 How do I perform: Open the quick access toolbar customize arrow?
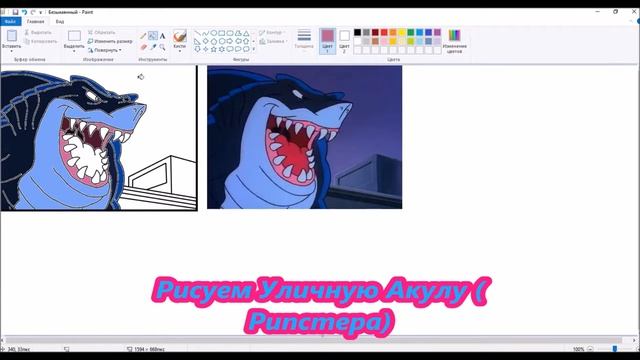tap(41, 13)
